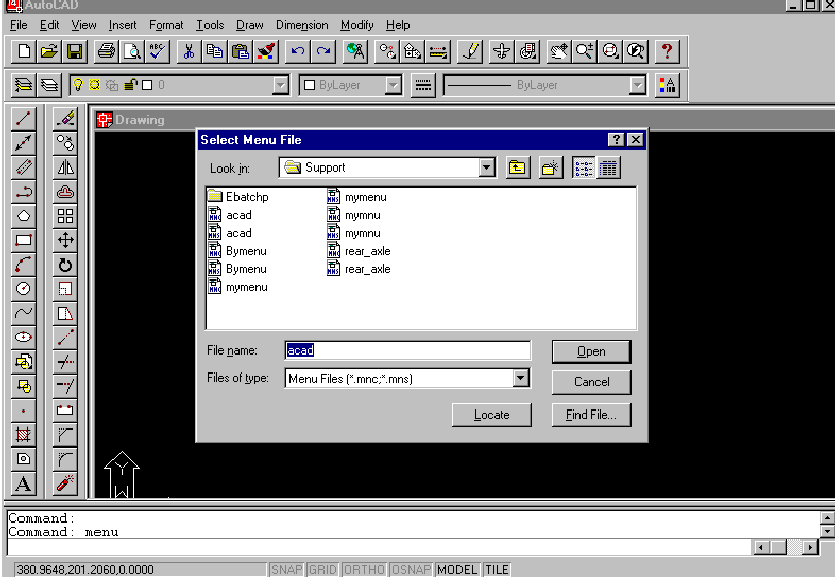Select the Move tool with four arrows
835x577 pixels.
click(66, 240)
